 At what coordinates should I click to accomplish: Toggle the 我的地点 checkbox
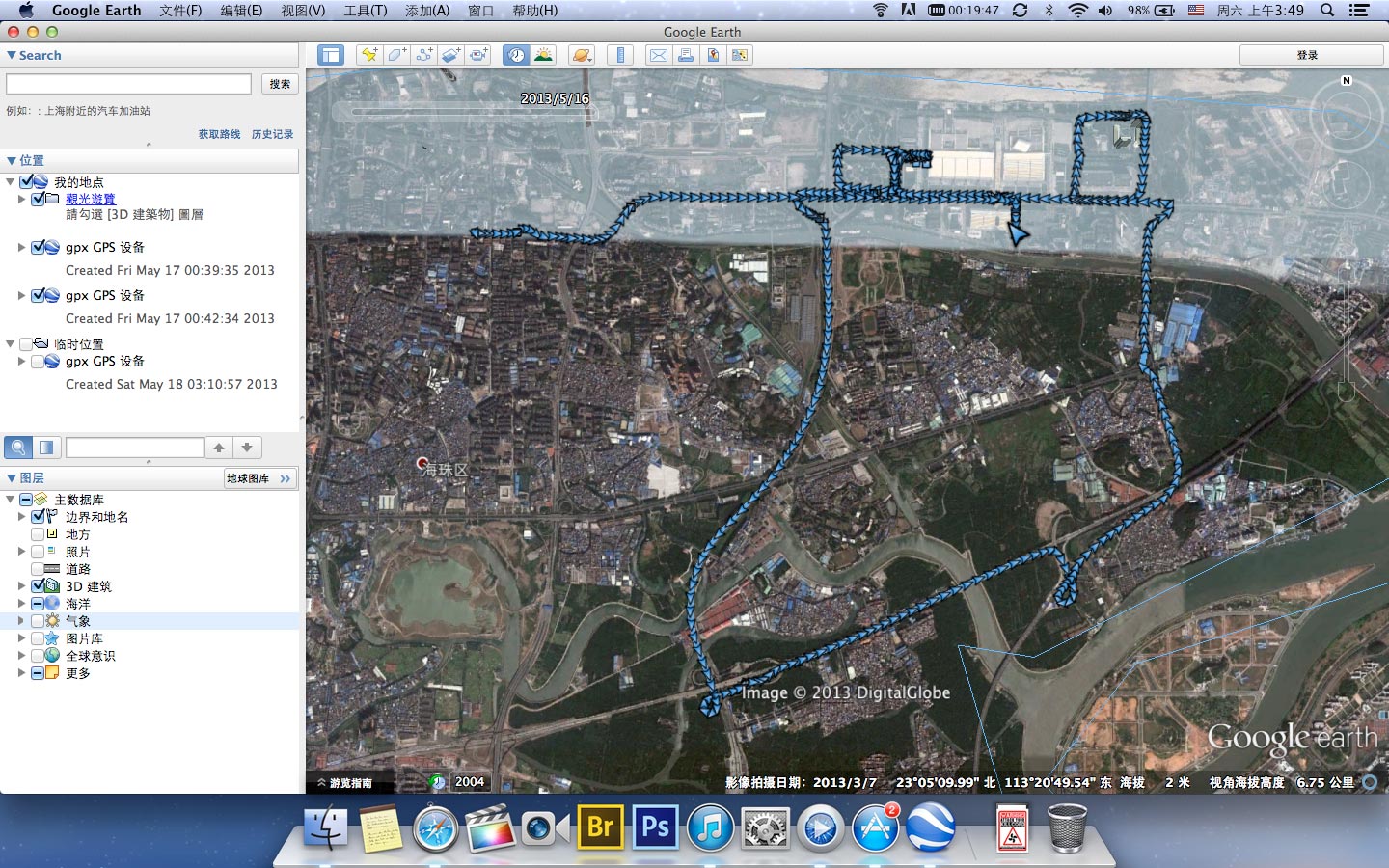click(x=27, y=182)
